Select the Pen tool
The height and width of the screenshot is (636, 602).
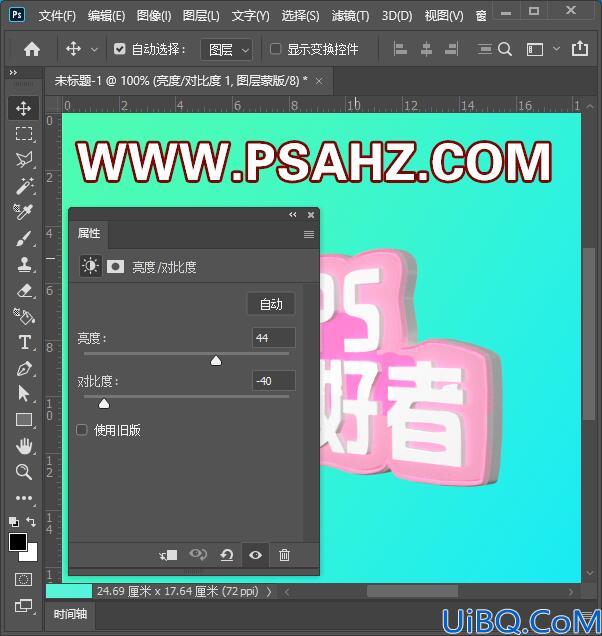(24, 368)
